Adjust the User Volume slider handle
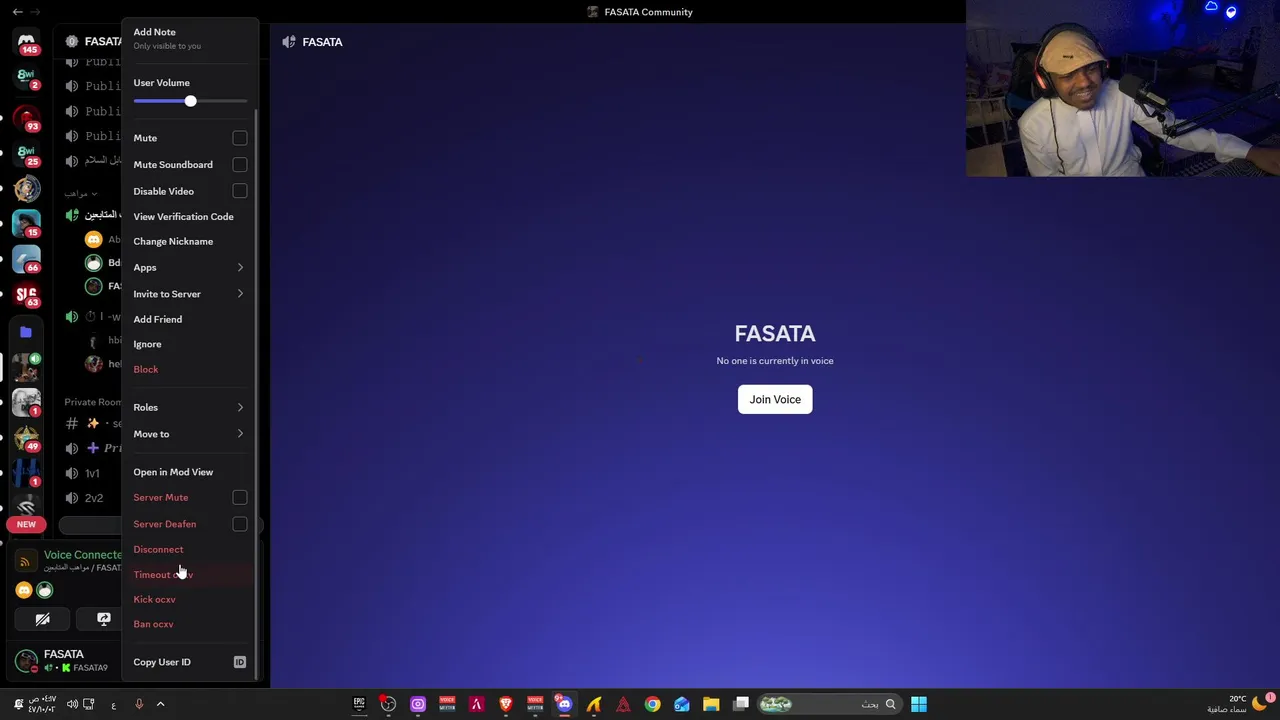Image resolution: width=1280 pixels, height=720 pixels. click(x=190, y=101)
